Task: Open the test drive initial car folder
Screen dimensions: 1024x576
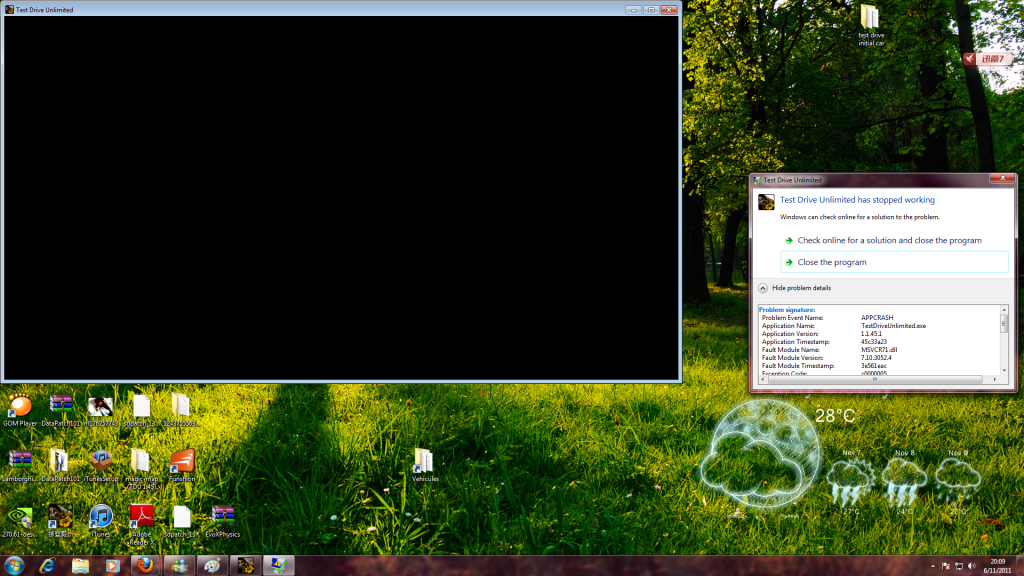Action: click(x=870, y=18)
